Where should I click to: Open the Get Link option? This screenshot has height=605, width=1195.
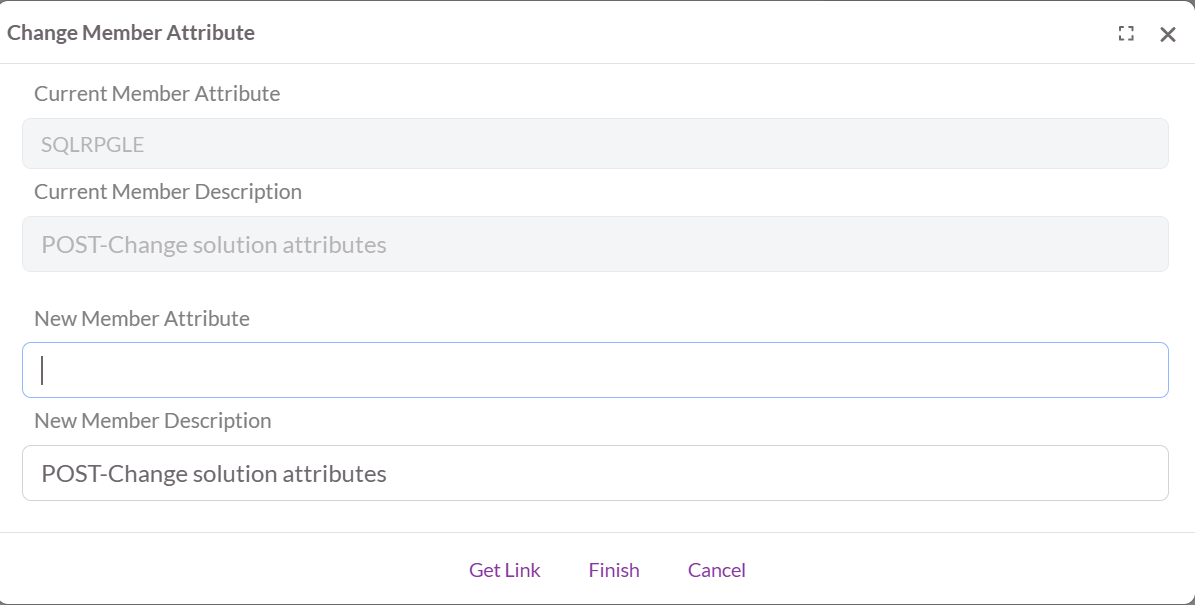[x=505, y=570]
